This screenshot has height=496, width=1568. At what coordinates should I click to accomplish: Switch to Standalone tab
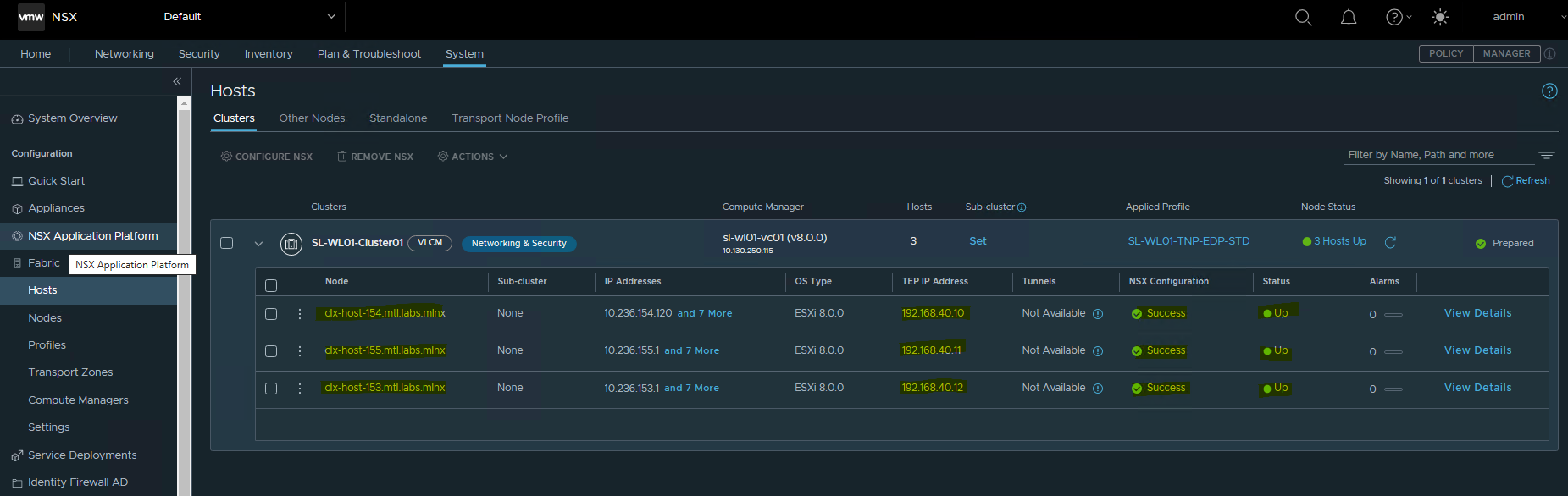pyautogui.click(x=398, y=118)
